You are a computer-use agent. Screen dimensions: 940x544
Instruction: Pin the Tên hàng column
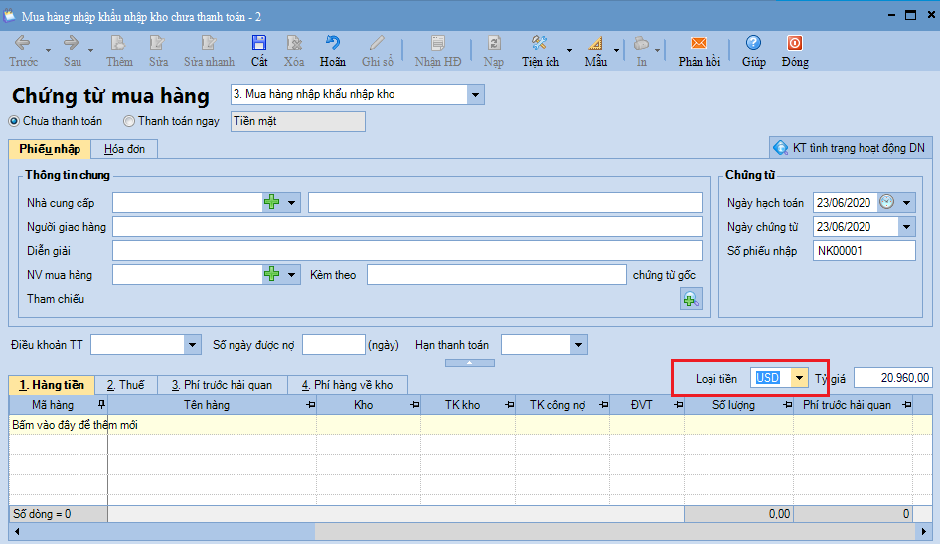coord(310,405)
